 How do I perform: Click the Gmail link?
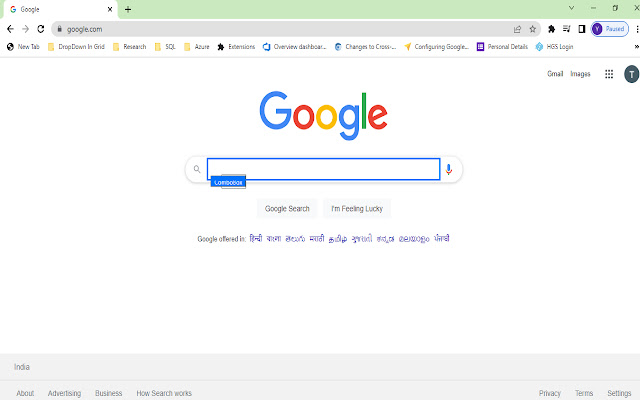tap(555, 74)
